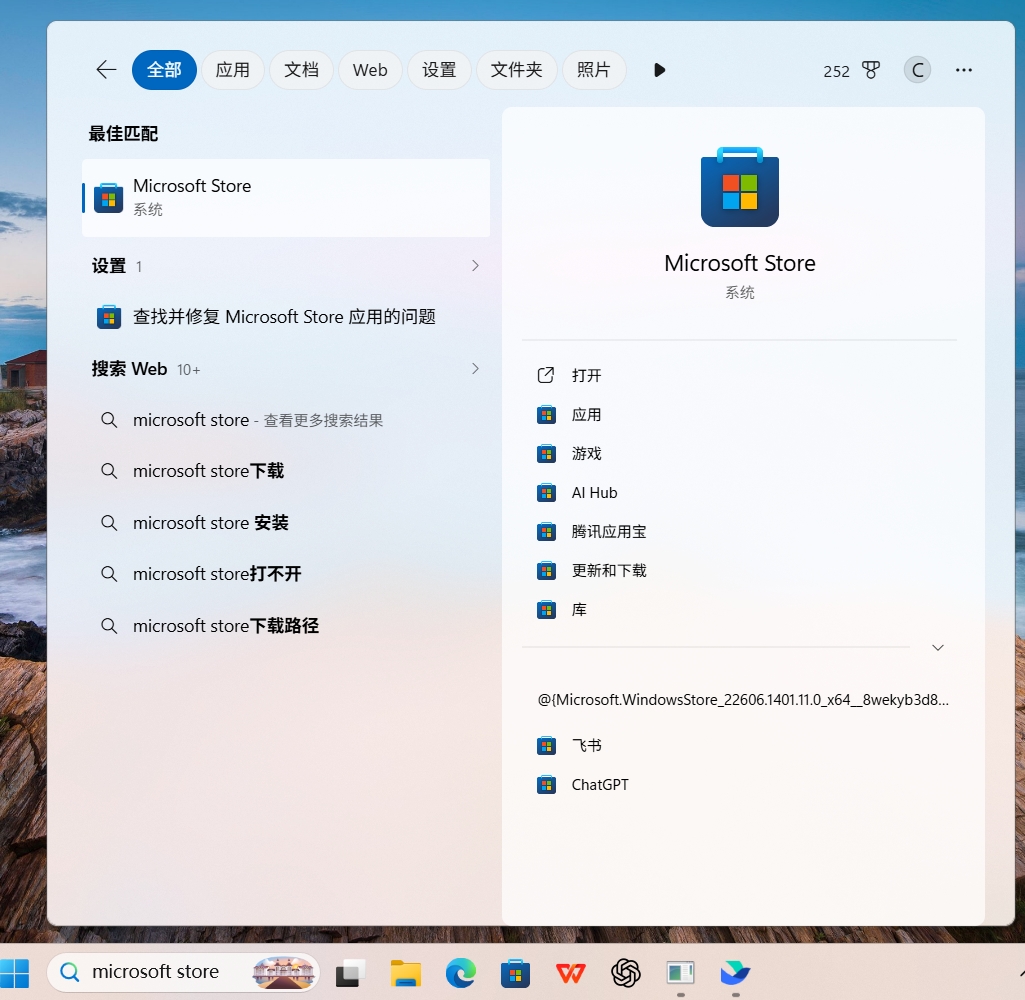Open File Explorer from the taskbar
Image resolution: width=1025 pixels, height=1000 pixels.
405,973
